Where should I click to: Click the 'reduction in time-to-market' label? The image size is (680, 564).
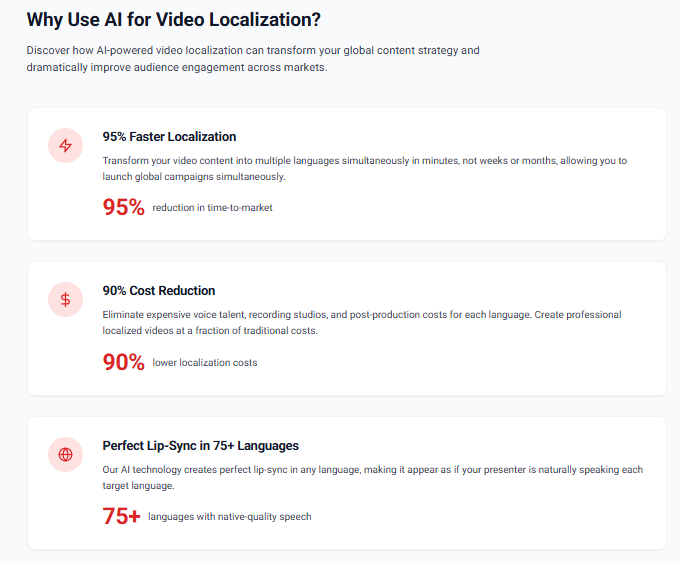[x=212, y=208]
